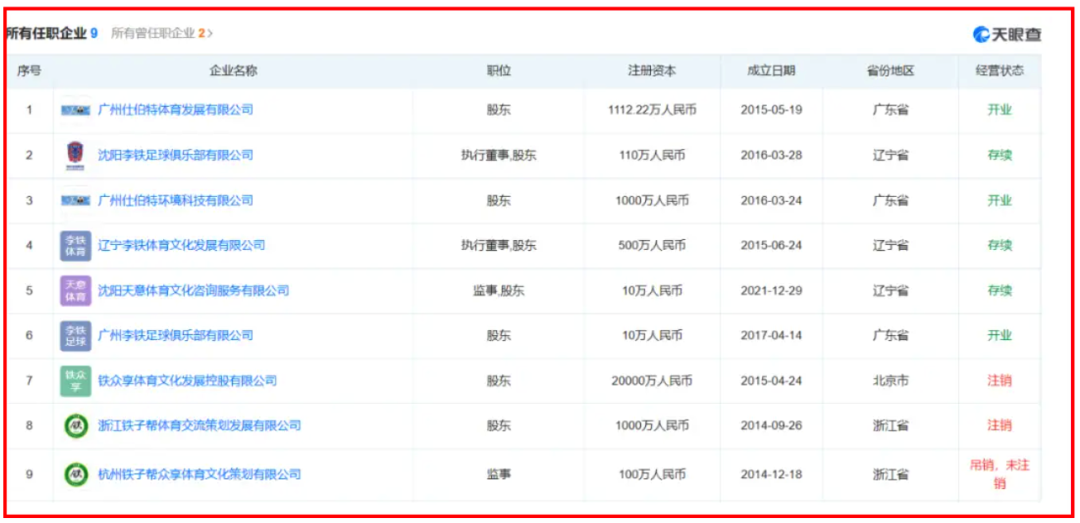Click the 辽宁李铁体育文化发展有限公司 logo badge
The image size is (1080, 523).
[x=75, y=246]
